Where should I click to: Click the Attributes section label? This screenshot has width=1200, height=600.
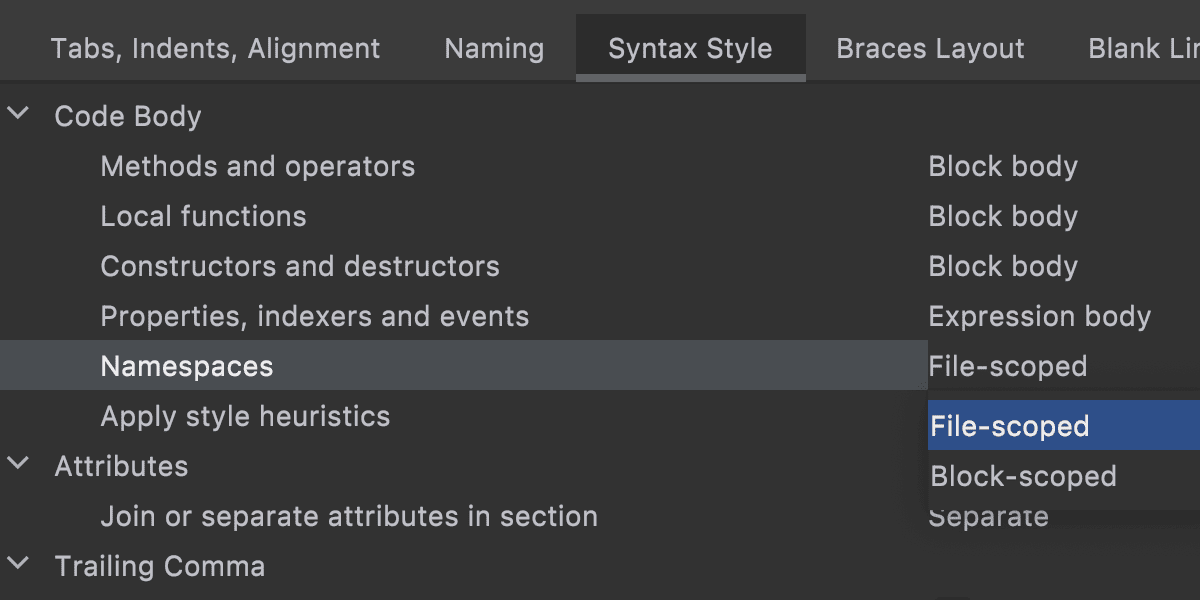point(121,466)
